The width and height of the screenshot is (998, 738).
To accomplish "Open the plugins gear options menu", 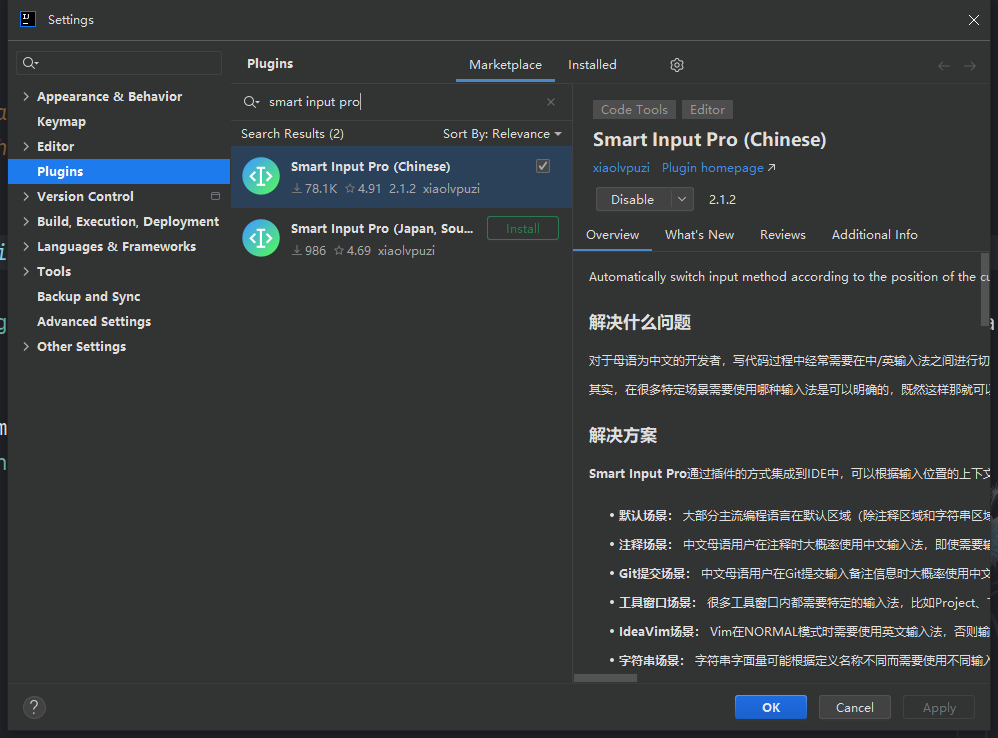I will pos(677,65).
